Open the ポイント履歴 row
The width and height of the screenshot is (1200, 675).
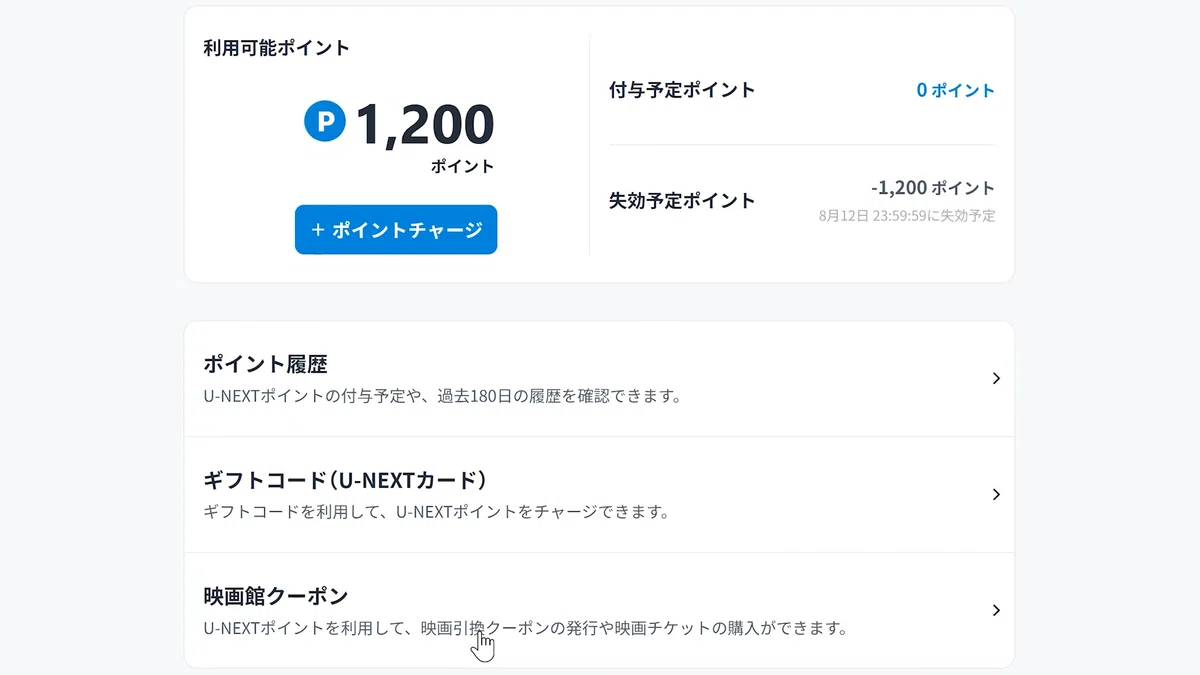coord(599,379)
